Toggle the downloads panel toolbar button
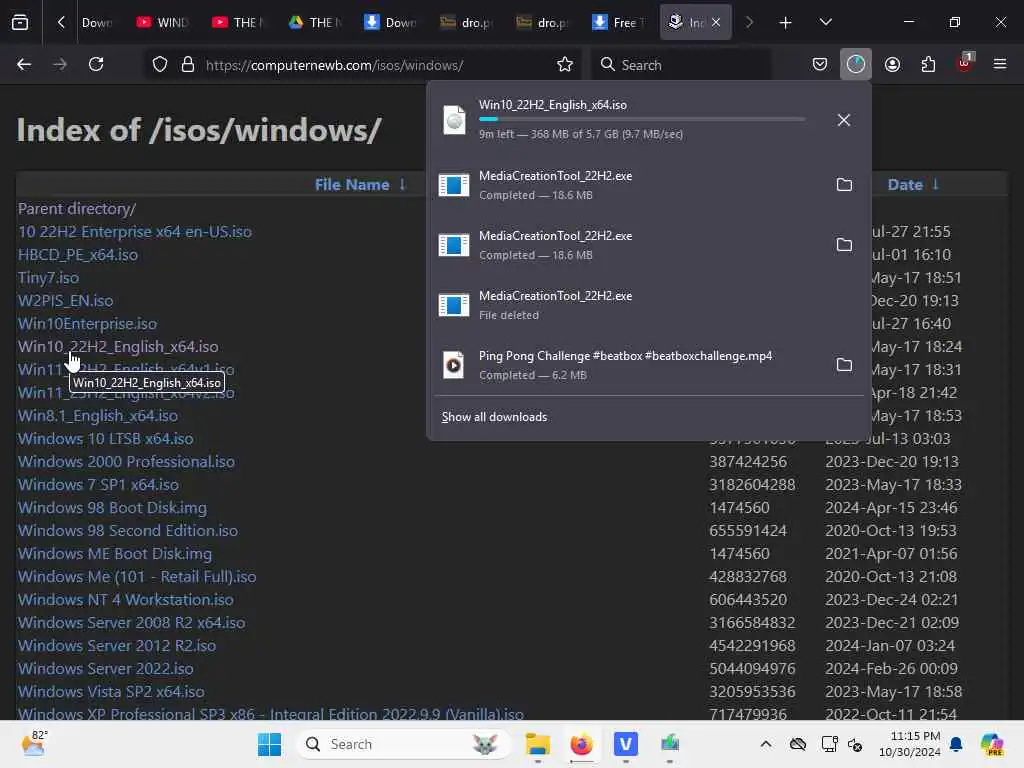Screen dimensions: 1024x768 pyautogui.click(x=856, y=65)
